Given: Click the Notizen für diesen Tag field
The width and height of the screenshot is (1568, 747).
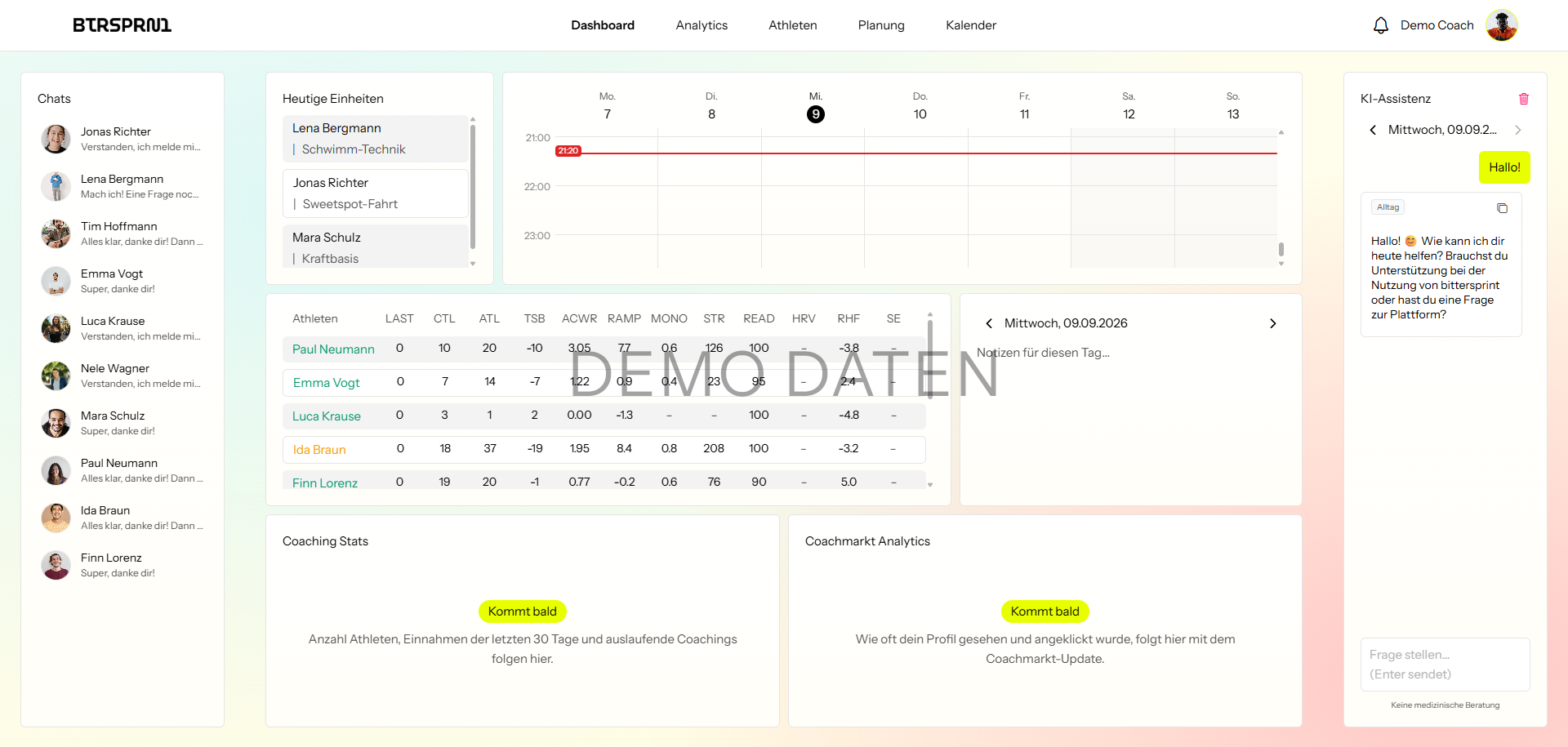Looking at the screenshot, I should 1130,353.
